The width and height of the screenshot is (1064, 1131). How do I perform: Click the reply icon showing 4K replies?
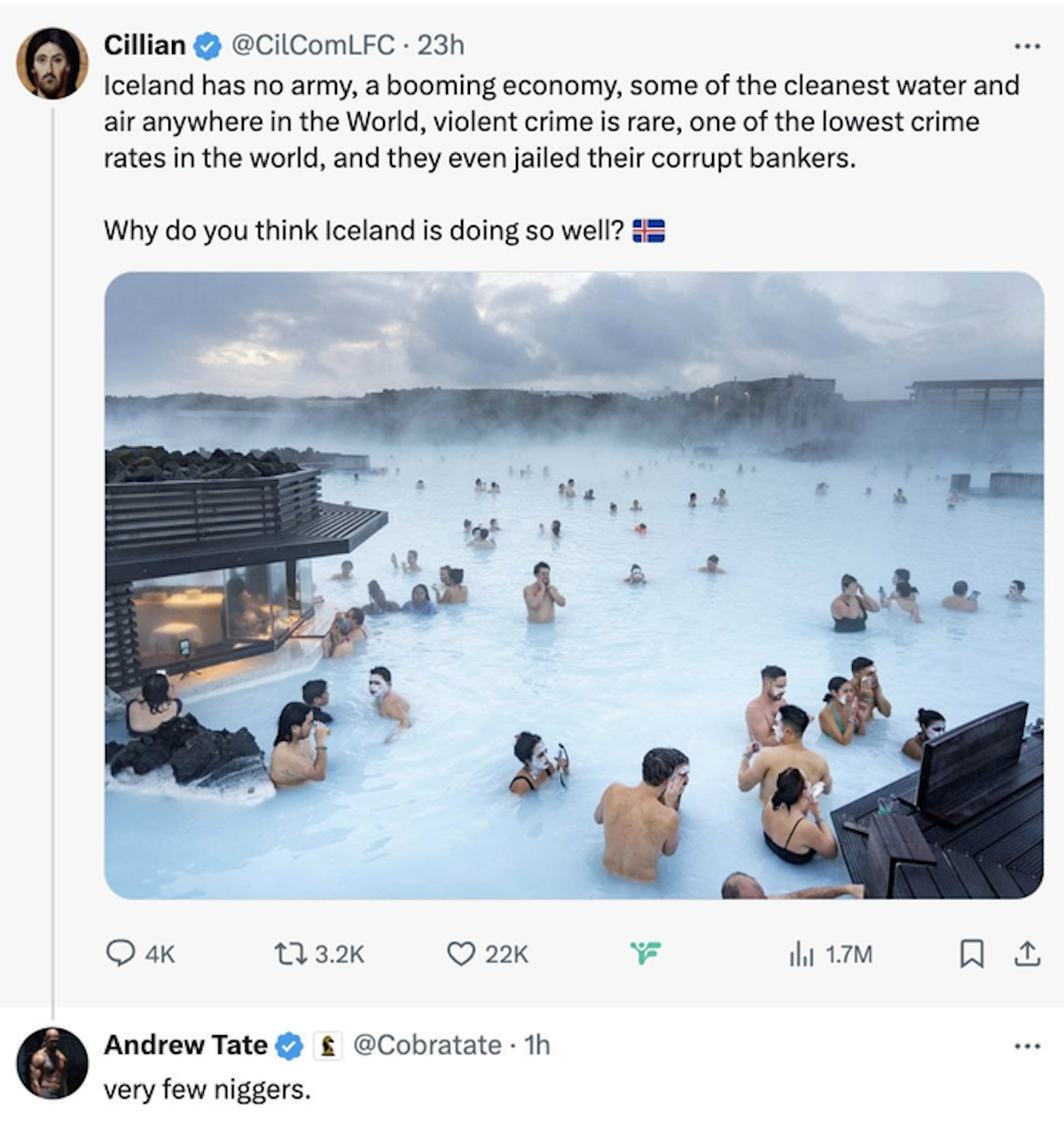click(x=120, y=954)
